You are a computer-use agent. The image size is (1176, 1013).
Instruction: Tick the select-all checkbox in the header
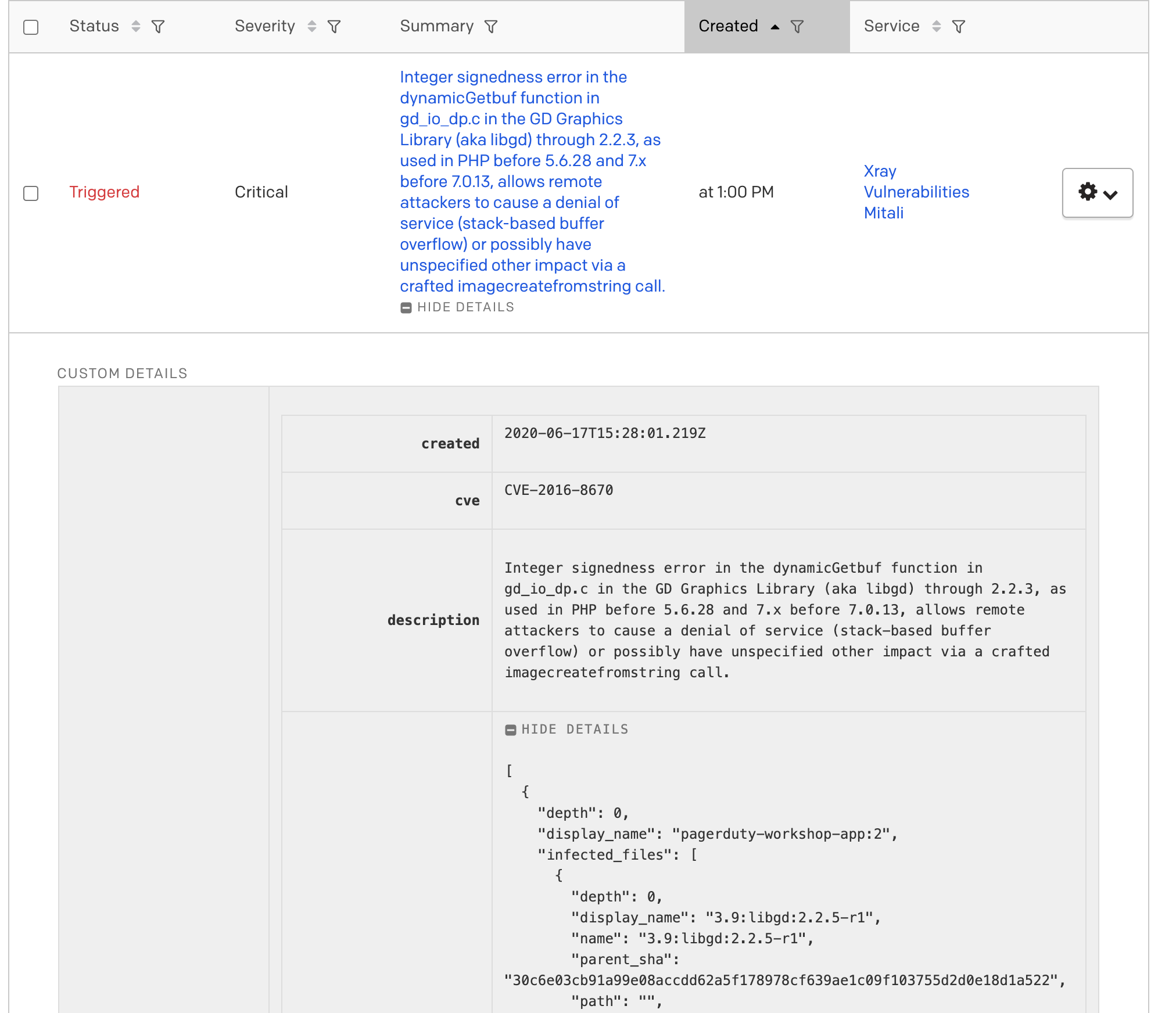pos(31,27)
